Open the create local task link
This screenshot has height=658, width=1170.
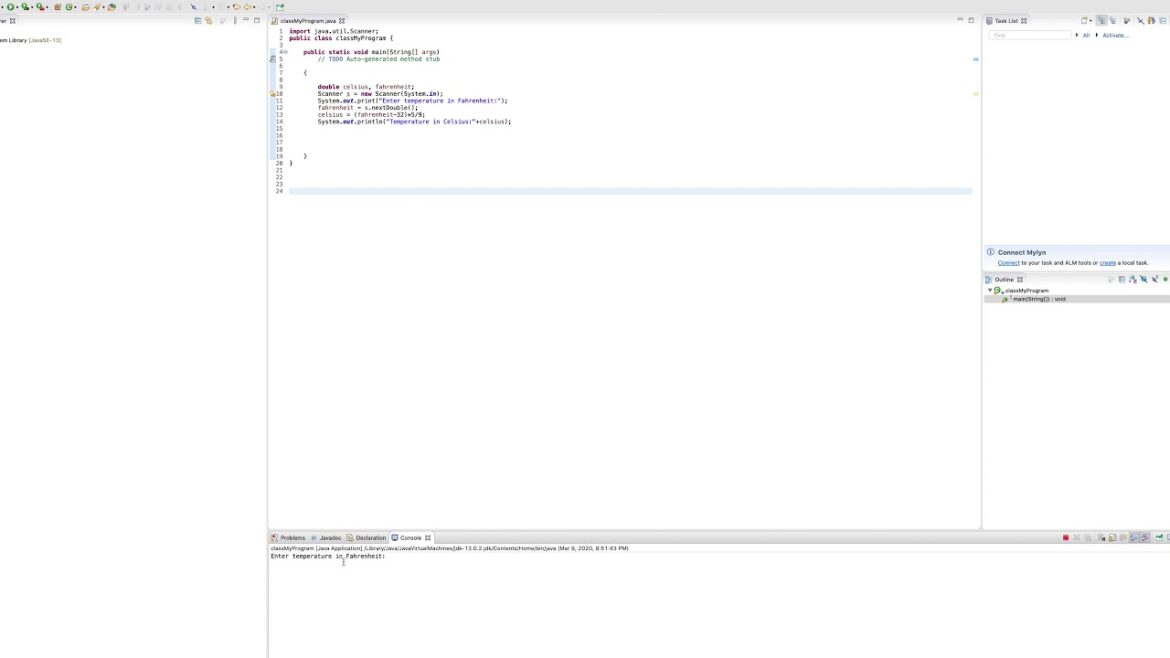pos(1107,261)
